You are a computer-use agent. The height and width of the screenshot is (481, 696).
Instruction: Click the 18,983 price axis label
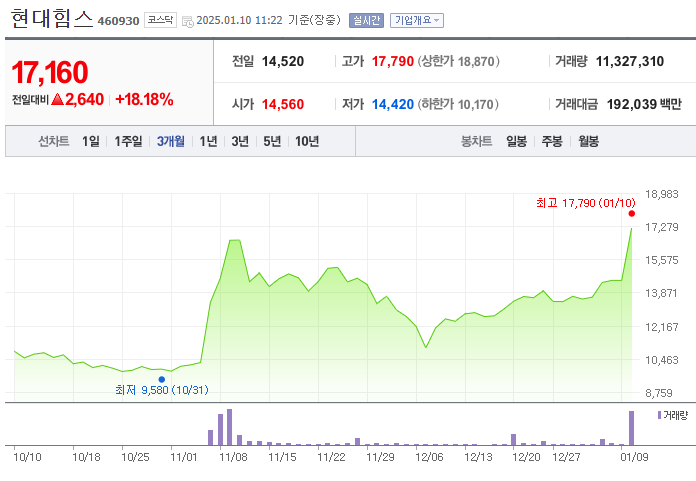click(662, 194)
